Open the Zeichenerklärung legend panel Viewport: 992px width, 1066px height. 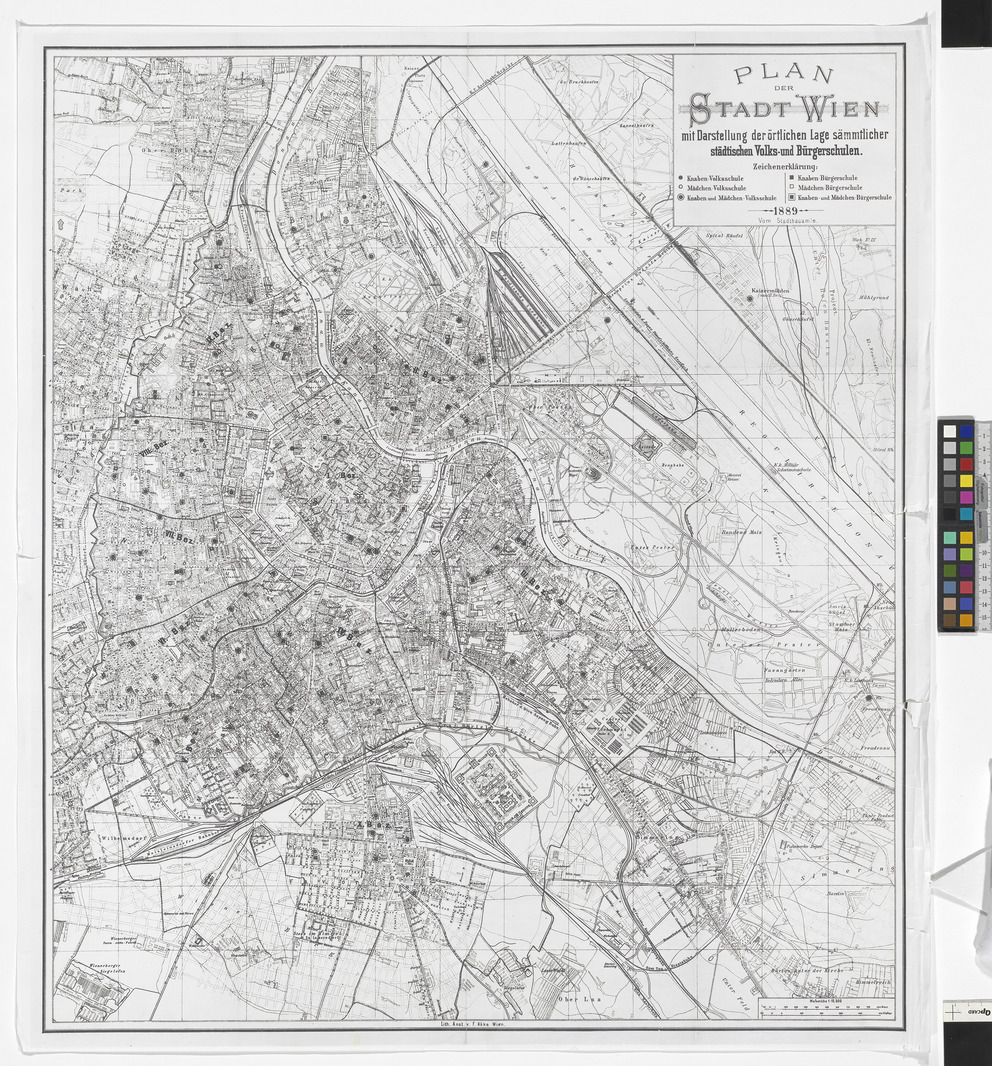pos(783,166)
